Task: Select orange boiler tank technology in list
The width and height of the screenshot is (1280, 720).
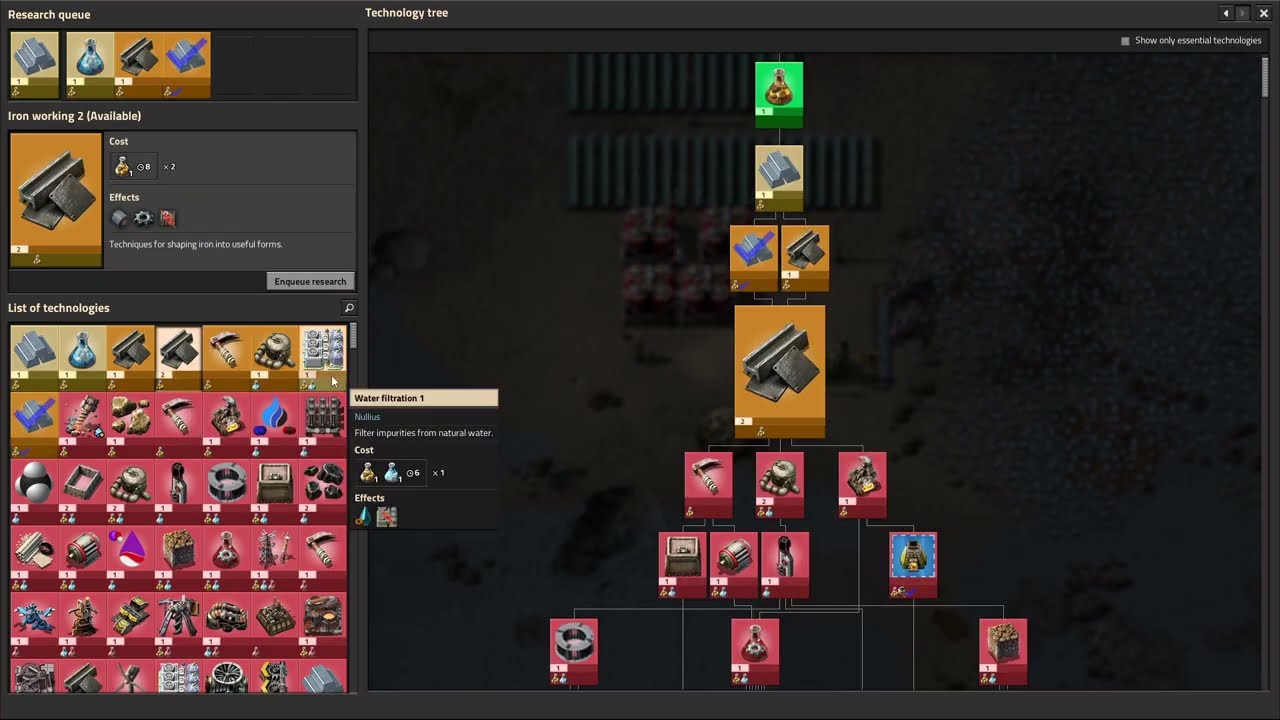Action: click(x=275, y=357)
